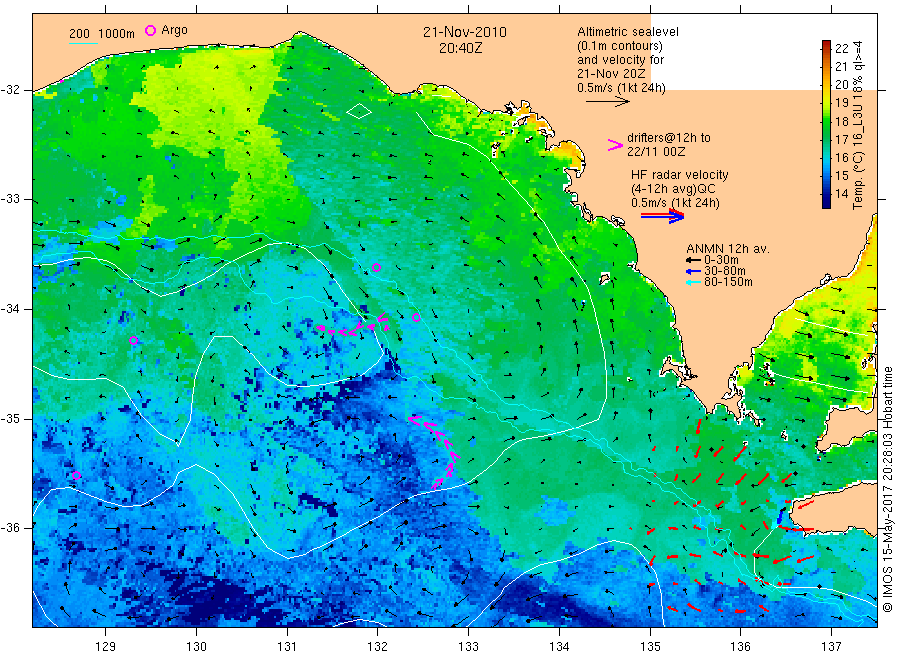Viewport: 900px width, 660px height.
Task: Click the '(4-12h avg)QC' radar legend text
Action: click(x=673, y=189)
